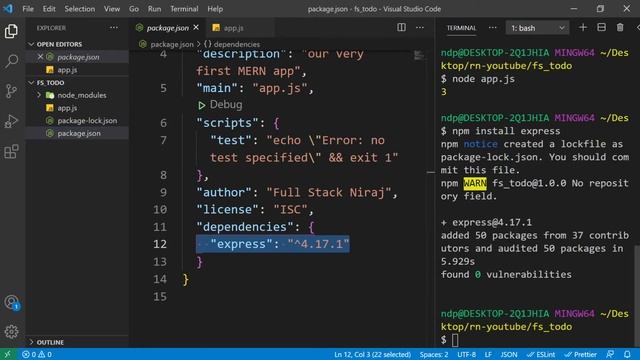Screen dimensions: 640x360
Task: Open the Edit menu
Action: click(x=49, y=9)
